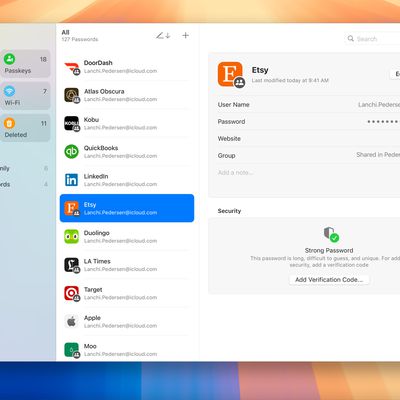Select the Apple entry name
The image size is (400, 400).
[x=92, y=318]
